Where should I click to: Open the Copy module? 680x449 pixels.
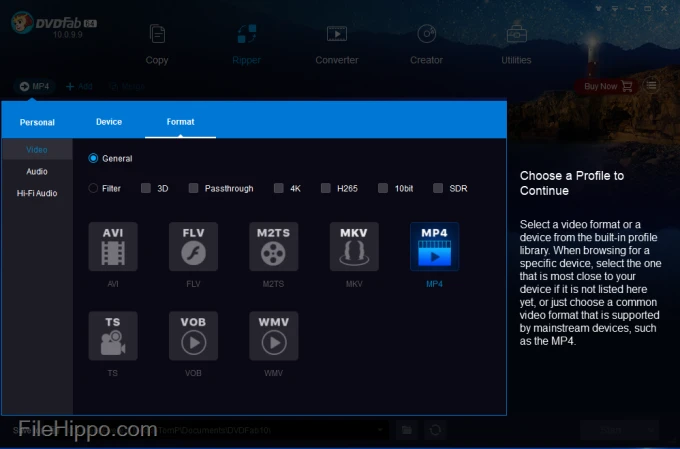157,45
